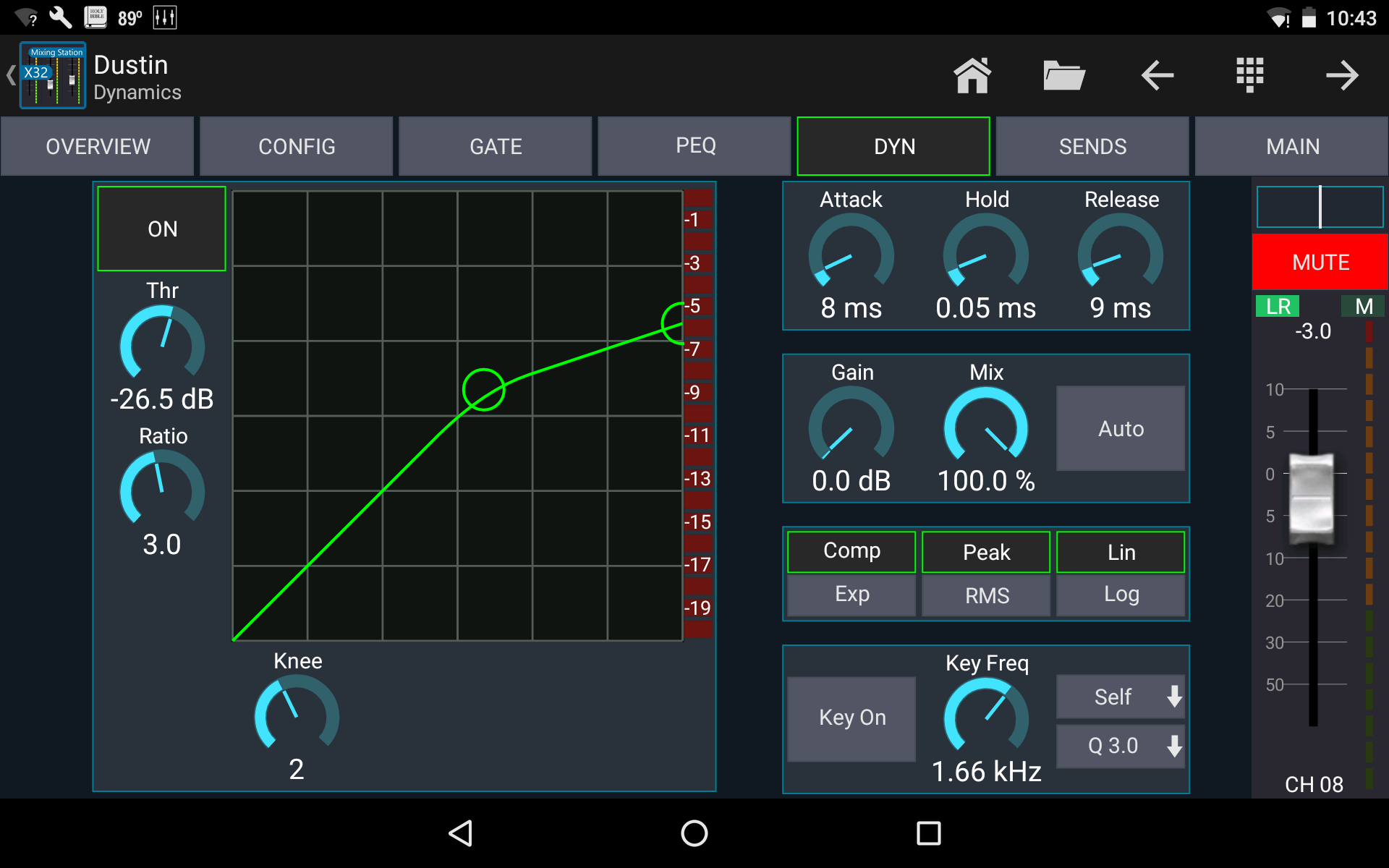This screenshot has width=1389, height=868.
Task: Tap the mixer sliders status bar icon
Action: coord(165,17)
